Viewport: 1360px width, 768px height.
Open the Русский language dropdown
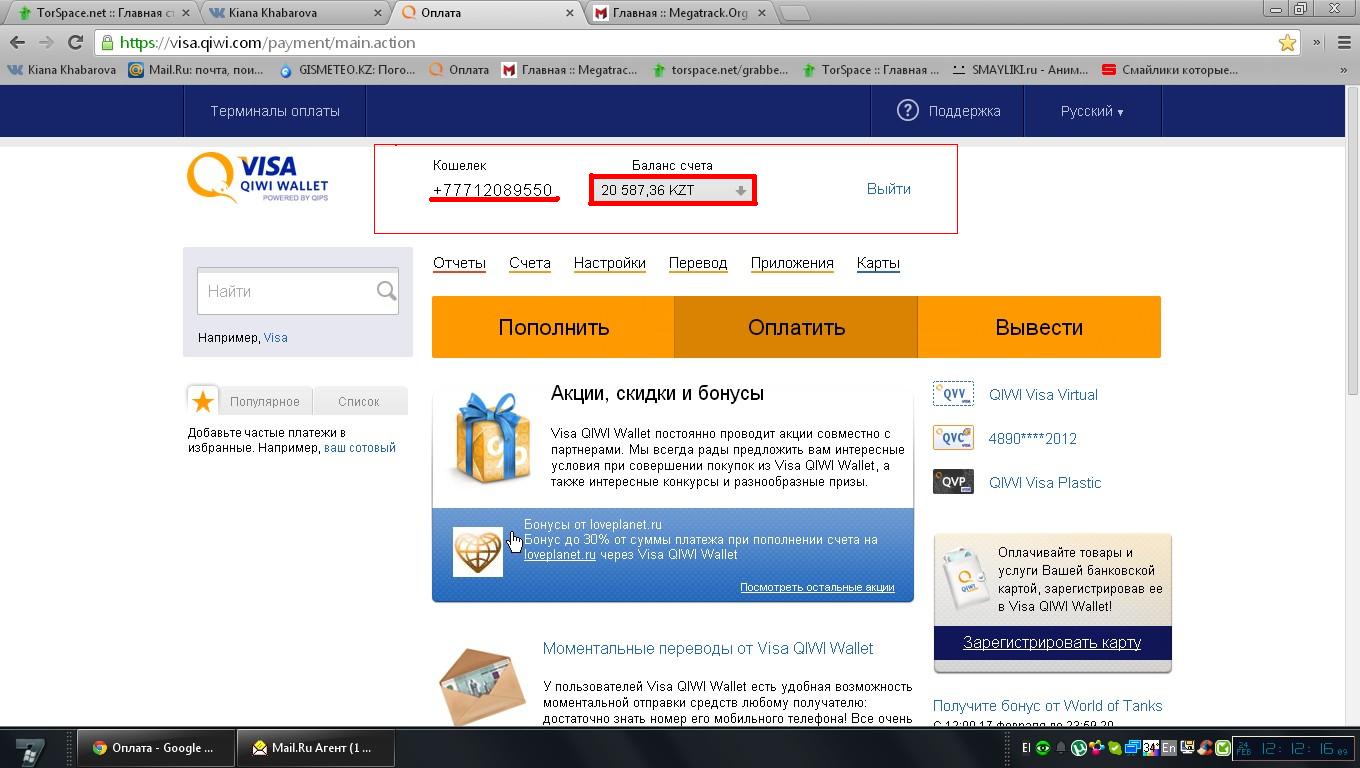pos(1091,111)
